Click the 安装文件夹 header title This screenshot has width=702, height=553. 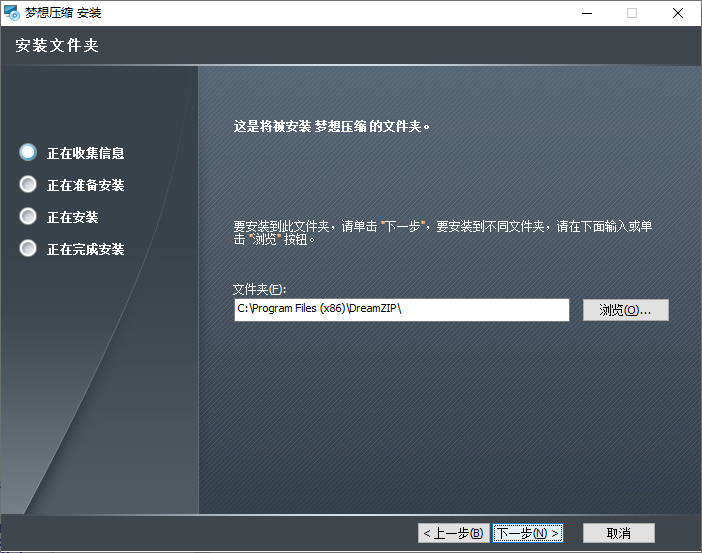57,46
